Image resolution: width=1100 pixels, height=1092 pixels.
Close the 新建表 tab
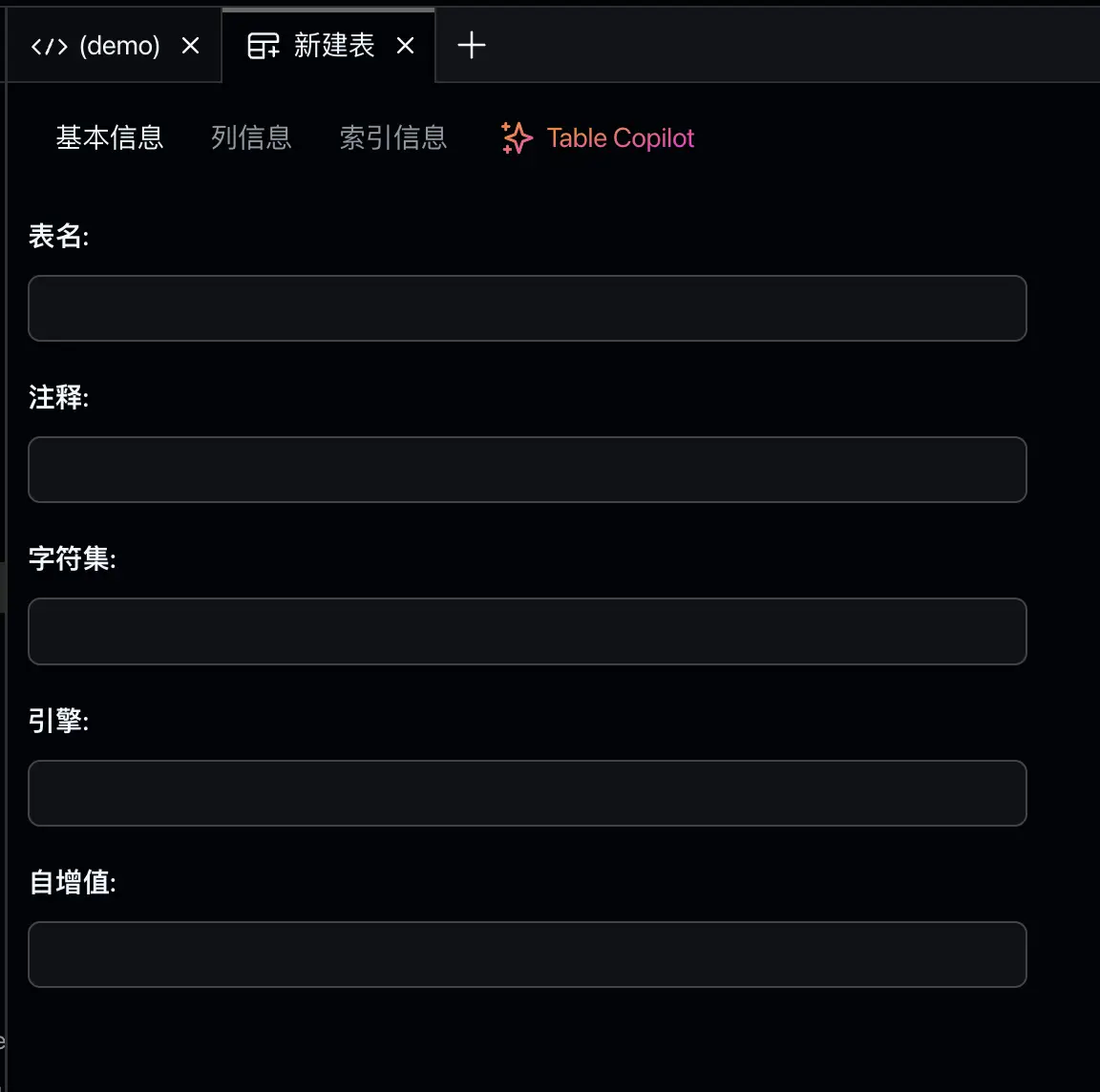(405, 45)
